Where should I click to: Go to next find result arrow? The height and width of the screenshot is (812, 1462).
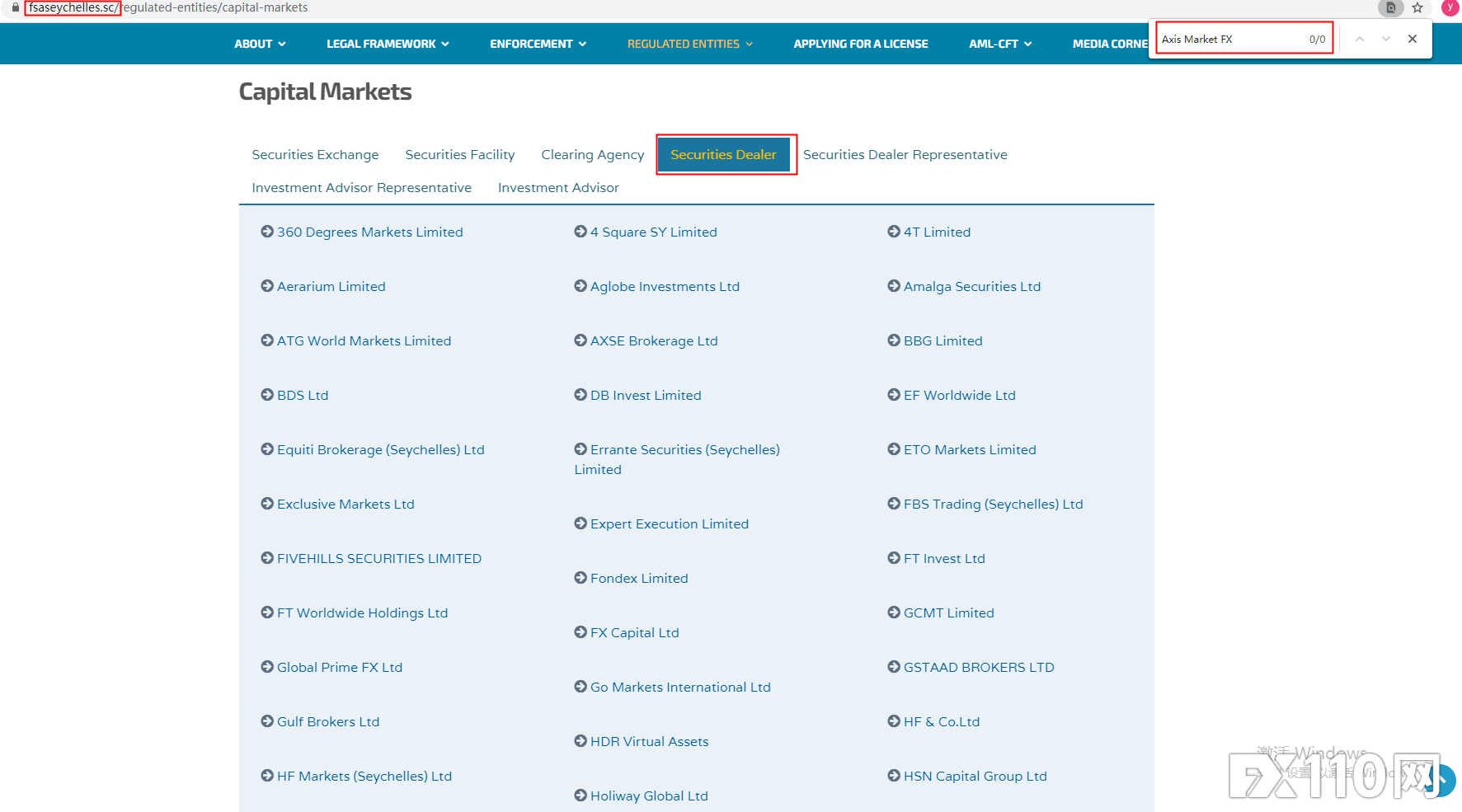1386,39
